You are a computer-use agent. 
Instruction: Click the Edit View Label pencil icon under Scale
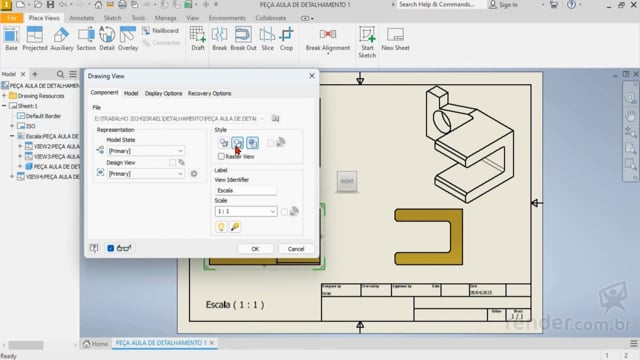[235, 227]
